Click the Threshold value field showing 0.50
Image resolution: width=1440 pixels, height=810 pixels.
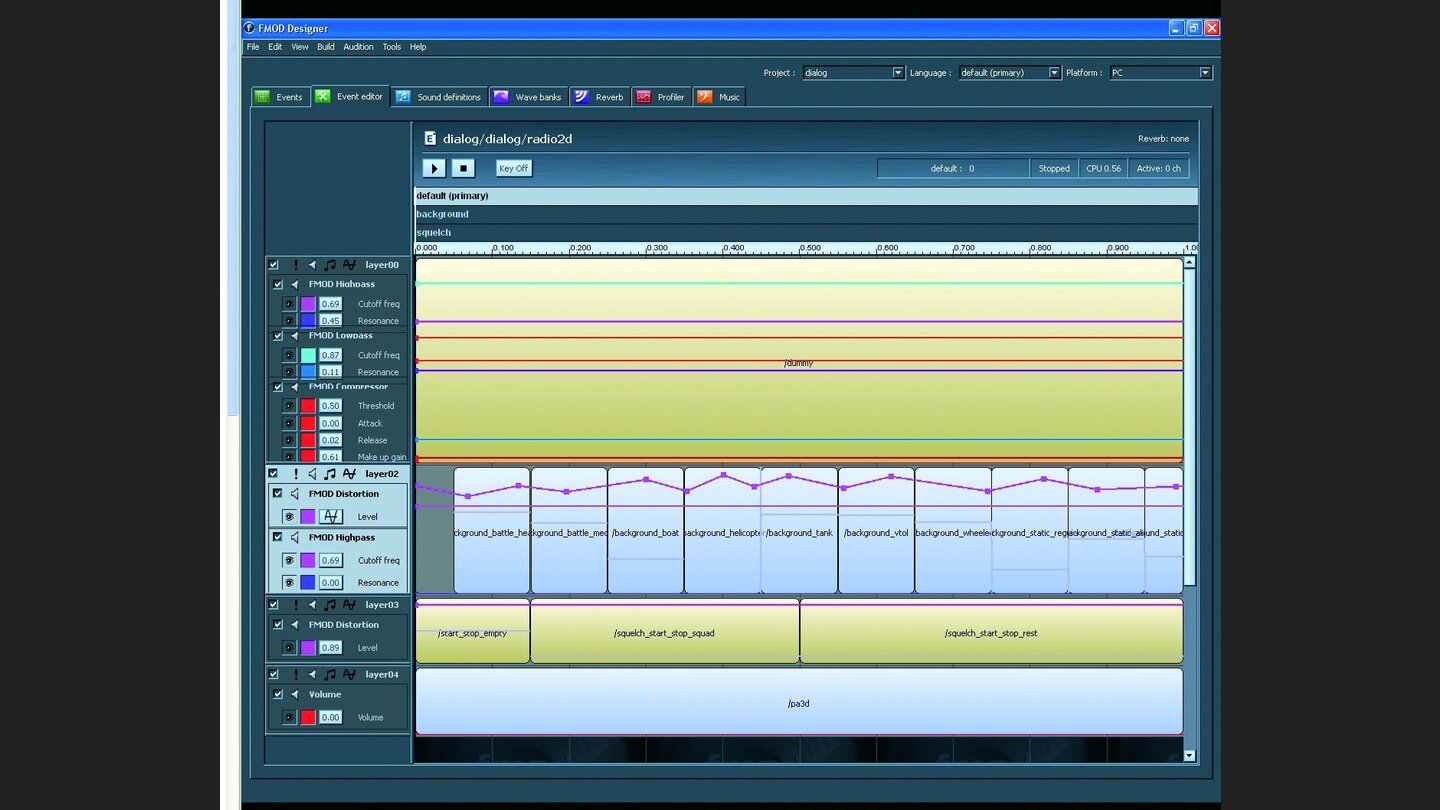pos(330,406)
